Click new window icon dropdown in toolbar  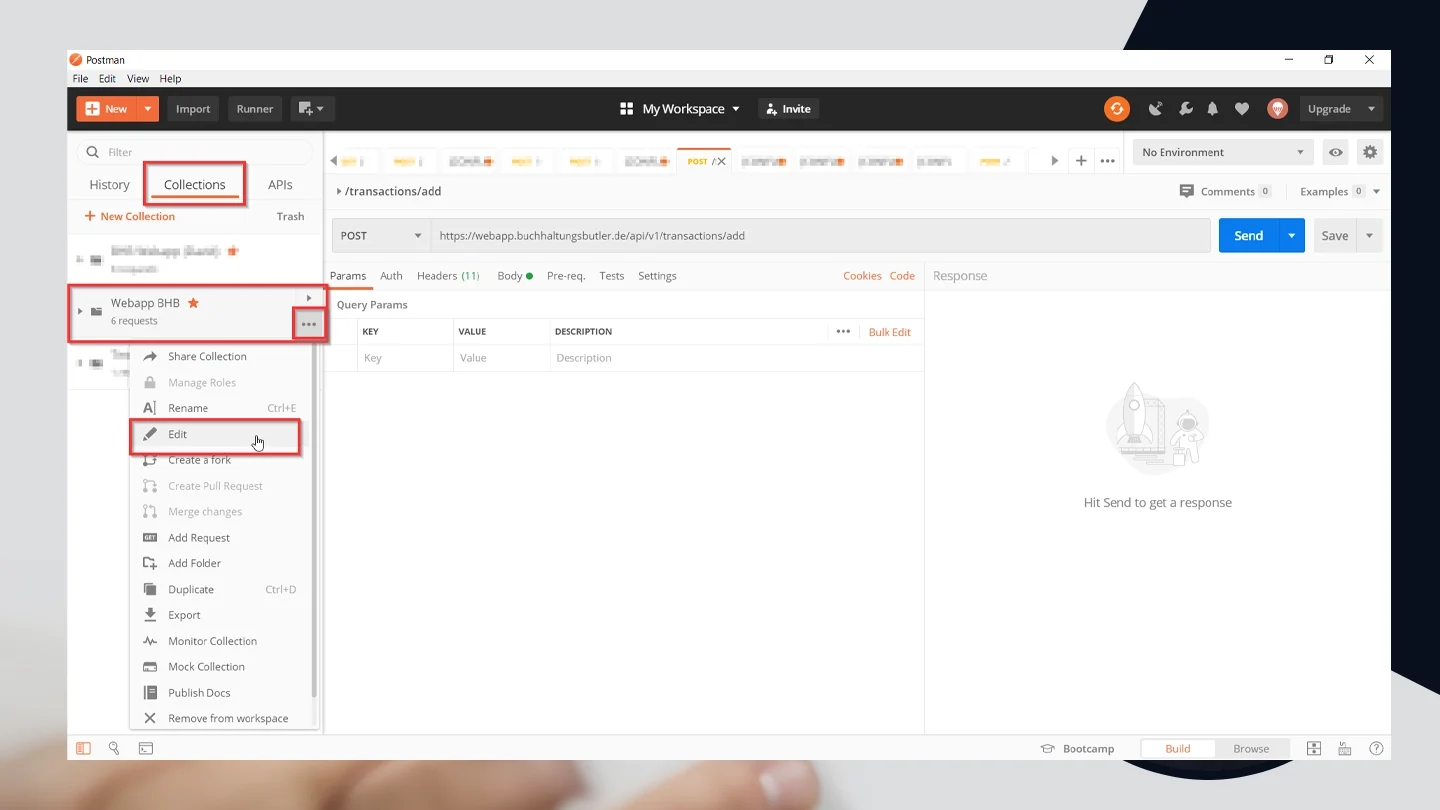[x=313, y=109]
